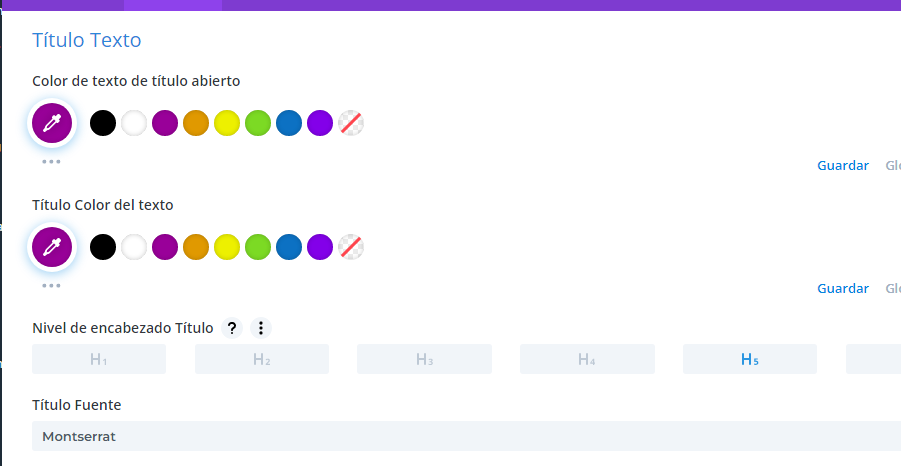Pick the black swatch for open title color
This screenshot has width=901, height=466.
pyautogui.click(x=103, y=123)
